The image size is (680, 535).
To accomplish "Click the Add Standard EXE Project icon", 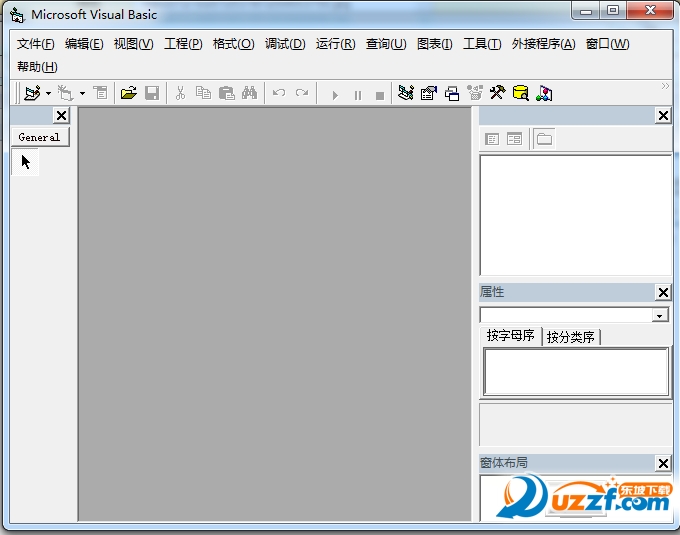I will 31,93.
